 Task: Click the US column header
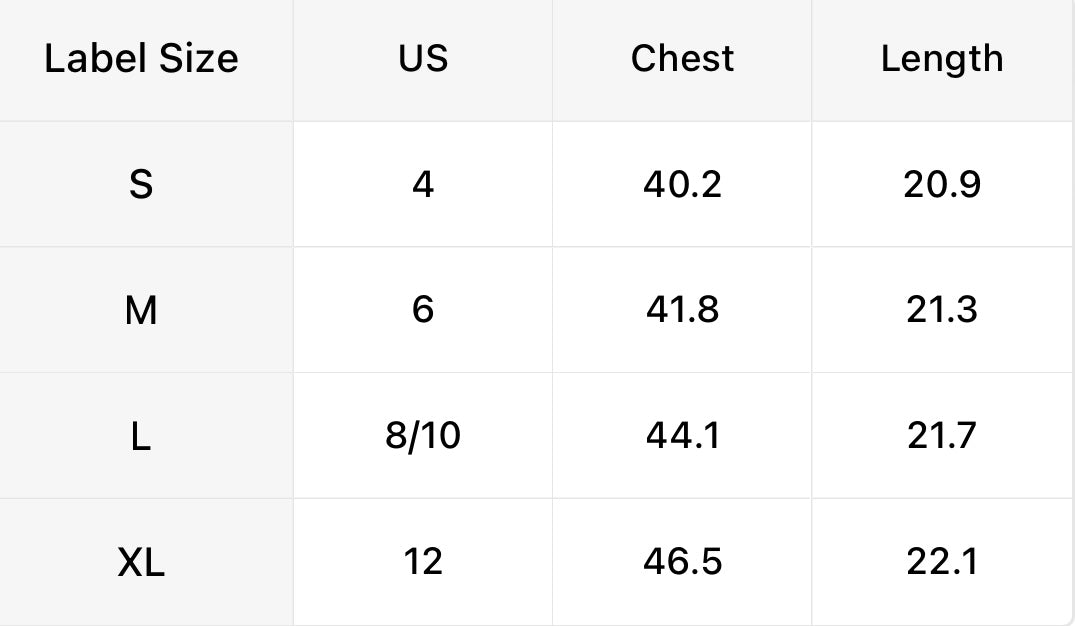point(423,59)
